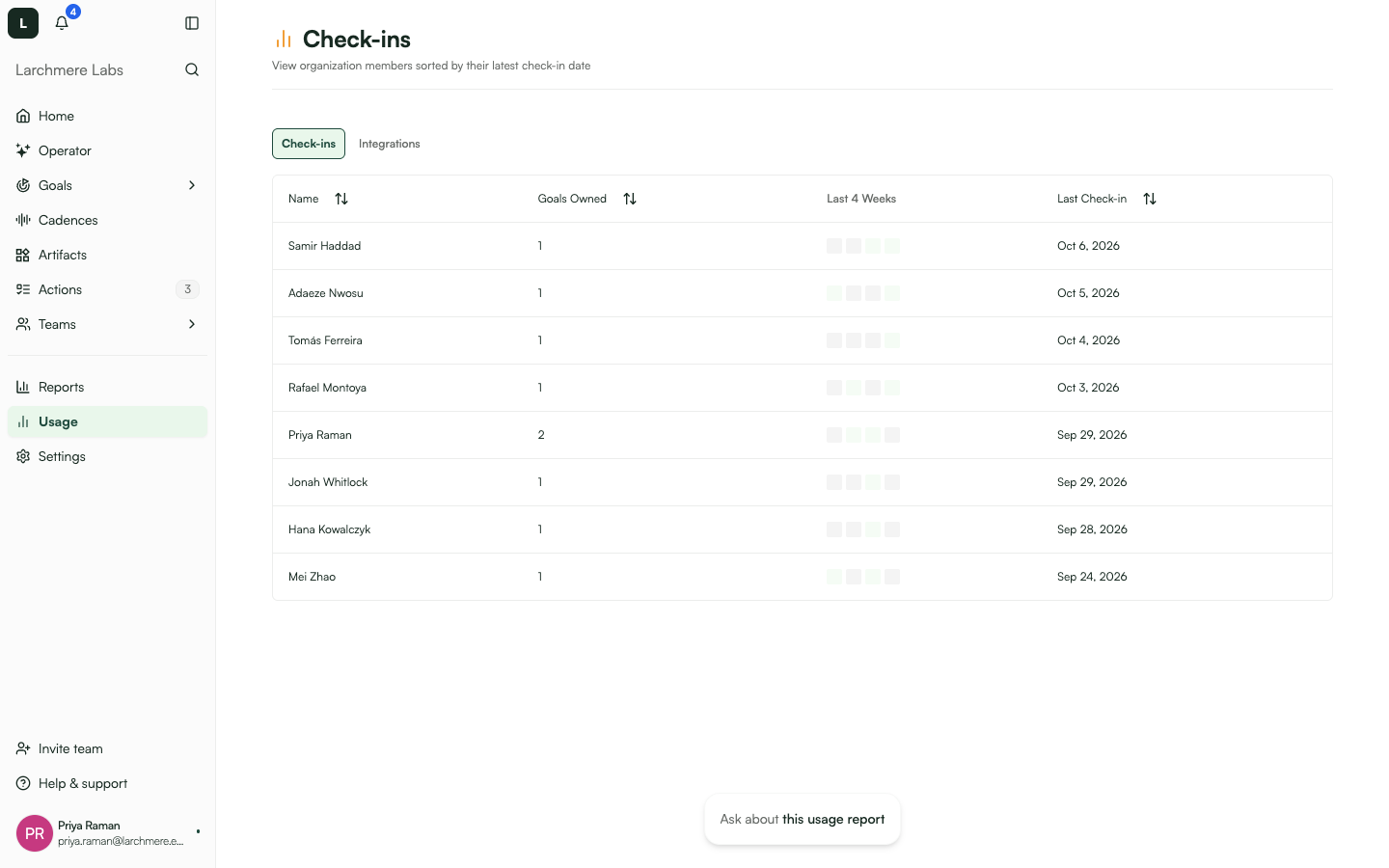
Task: Open Home in the sidebar
Action: point(107,116)
